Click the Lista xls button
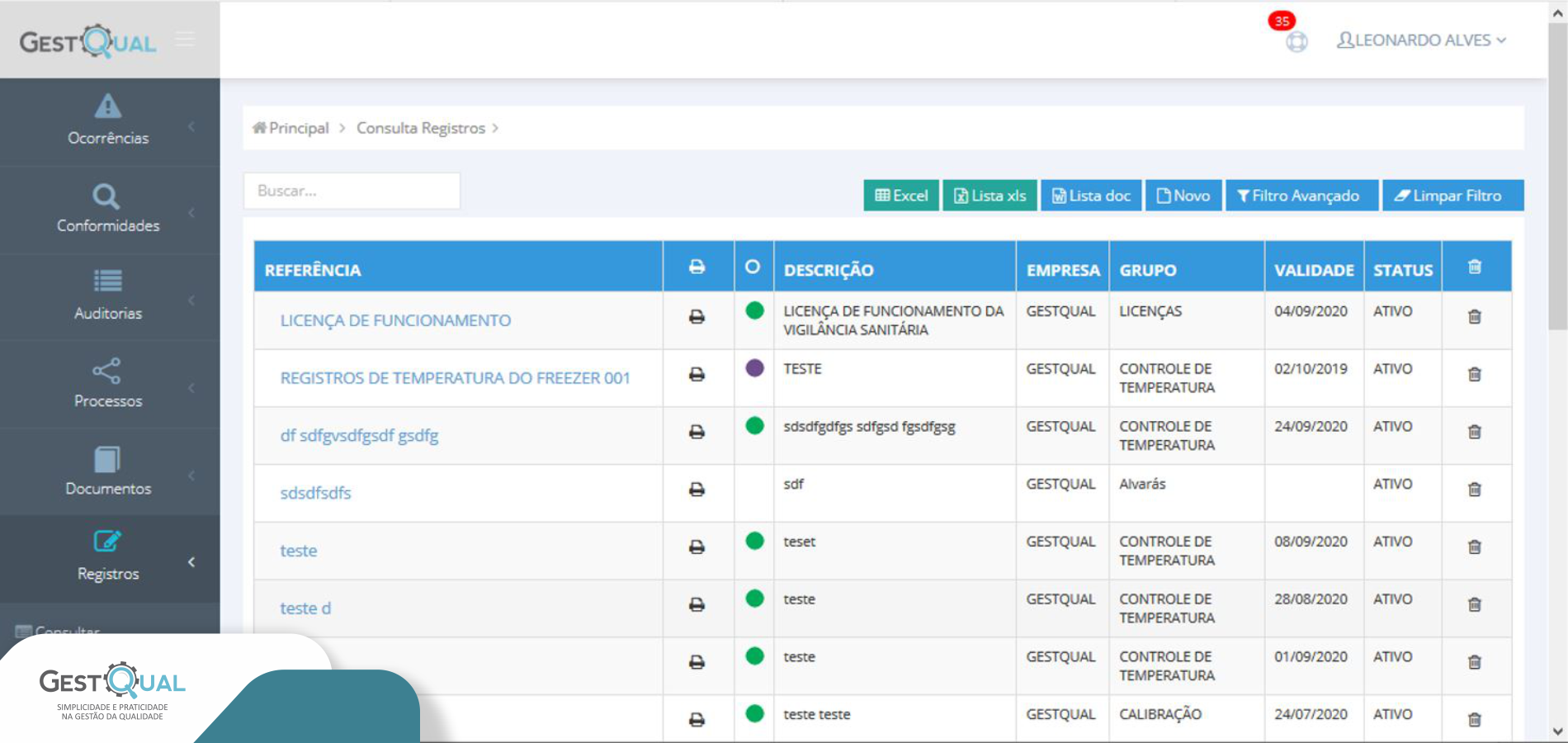Screen dimensions: 1568x743 click(x=989, y=196)
